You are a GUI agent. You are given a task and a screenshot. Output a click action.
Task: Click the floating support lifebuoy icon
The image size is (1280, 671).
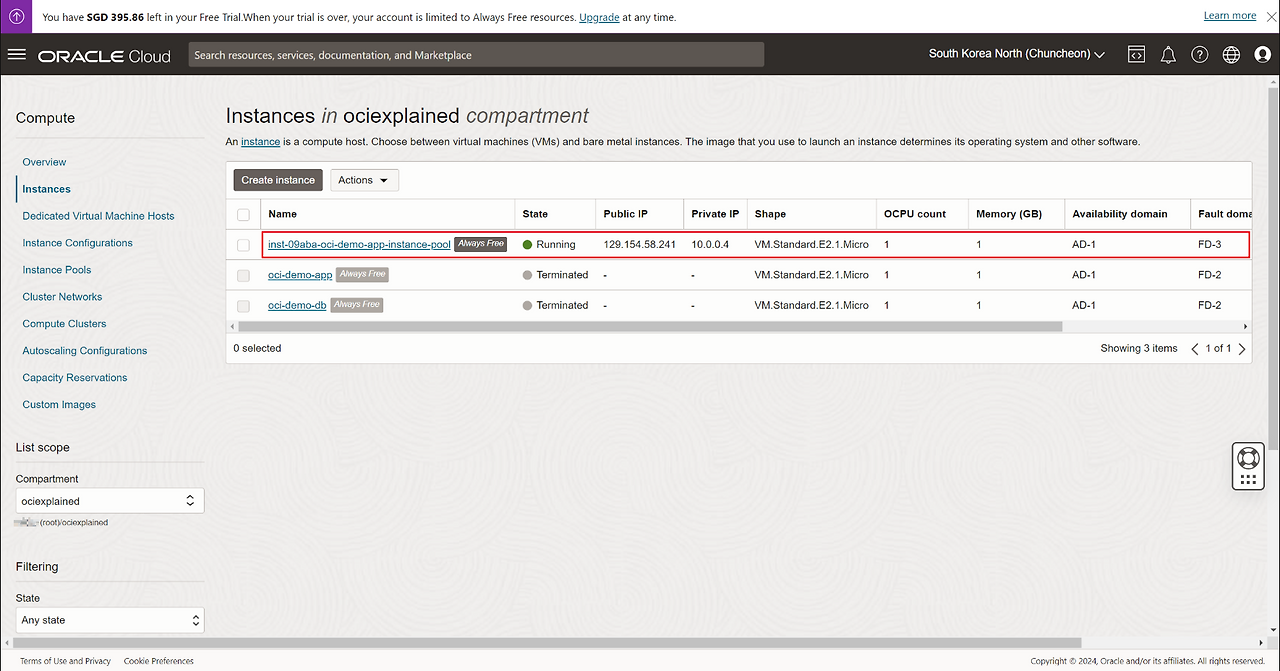1247,458
